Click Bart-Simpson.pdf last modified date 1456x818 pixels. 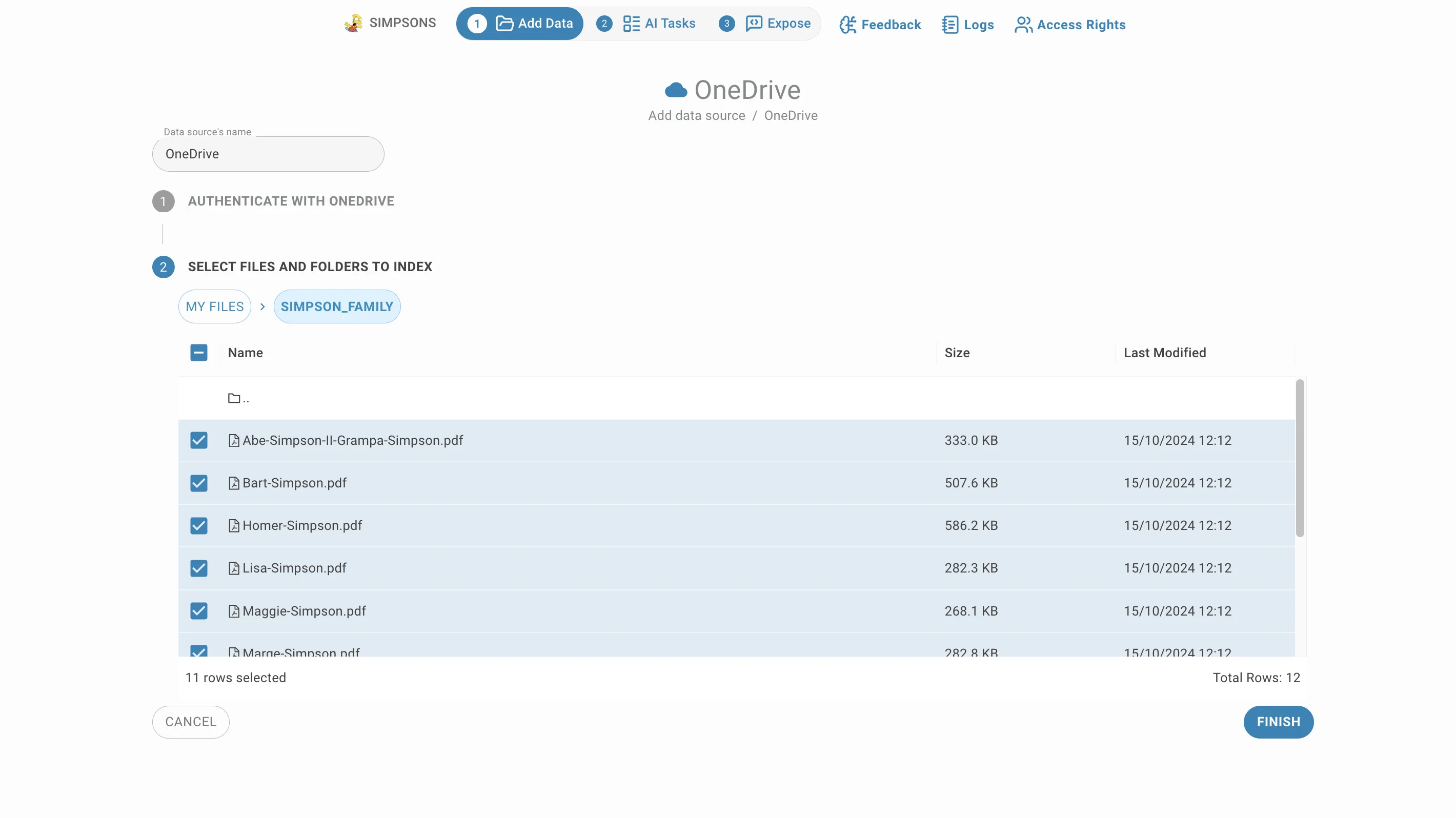[x=1177, y=483]
